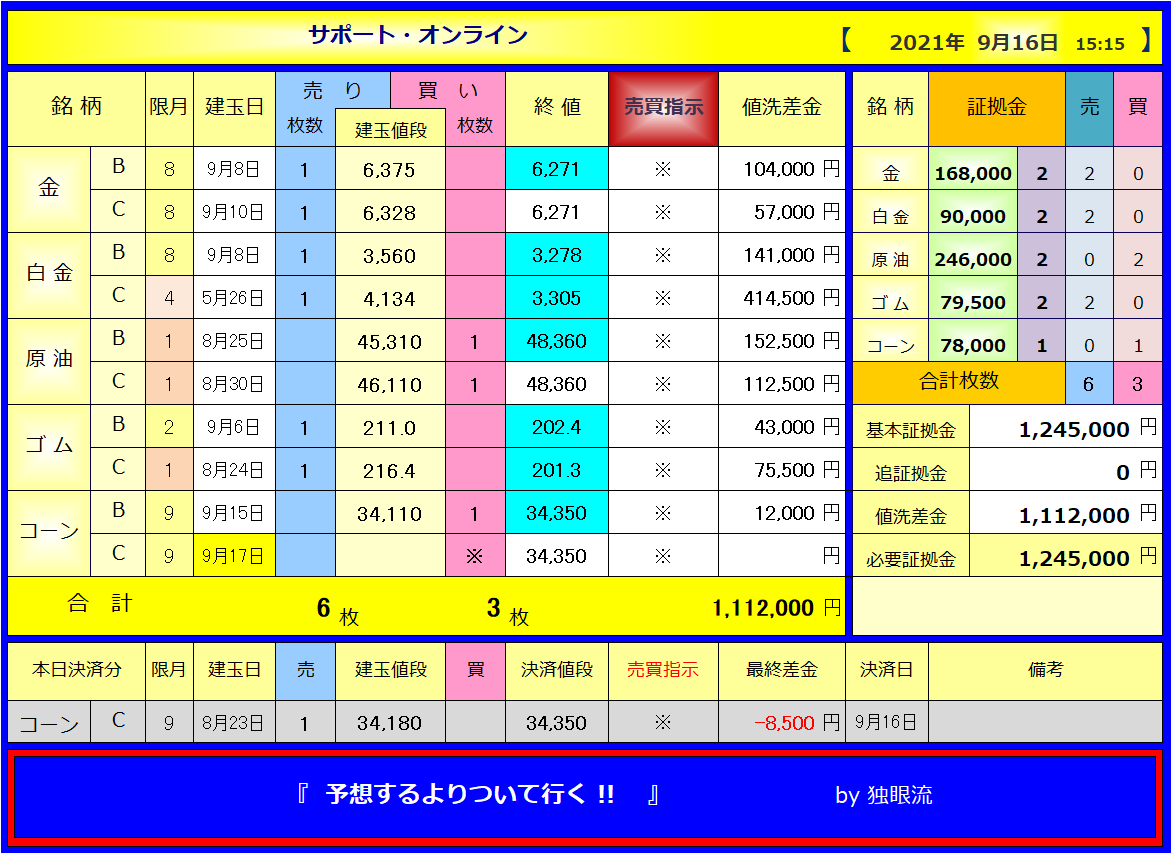The width and height of the screenshot is (1171, 853).
Task: Click the 決済値段 column header
Action: pos(557,670)
